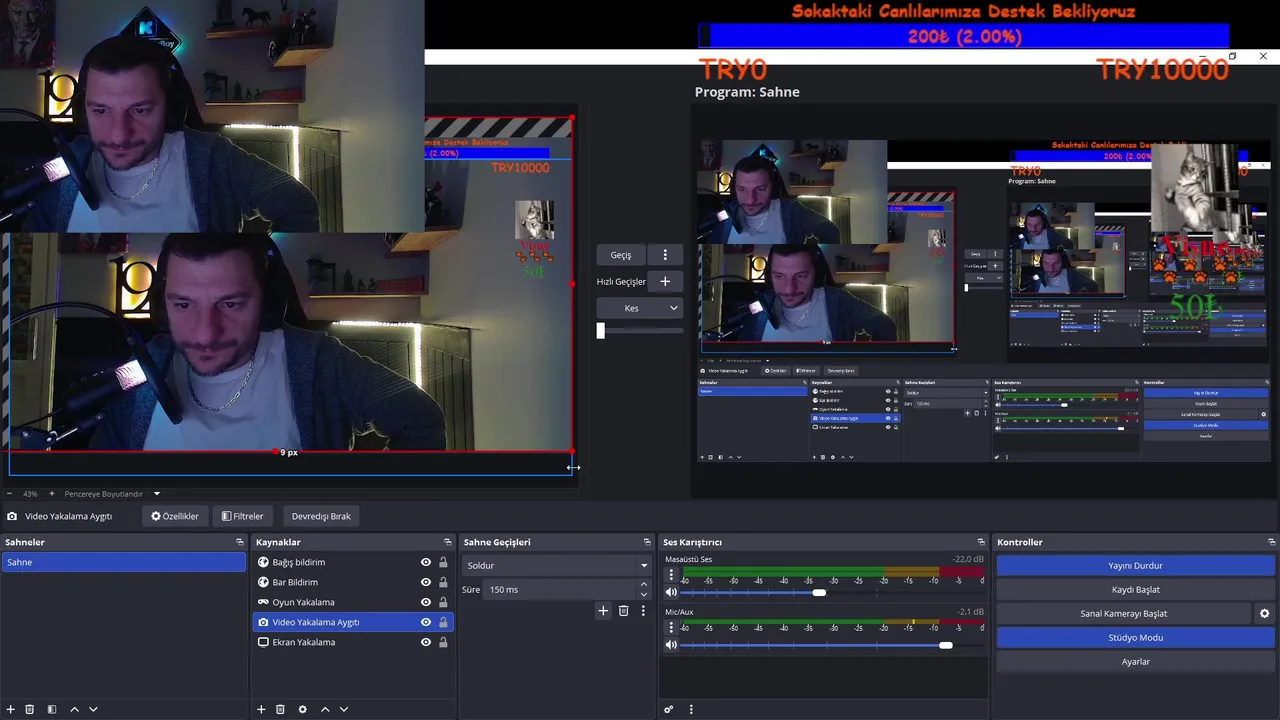Click the Geçiş transition button
The height and width of the screenshot is (720, 1280).
click(621, 254)
